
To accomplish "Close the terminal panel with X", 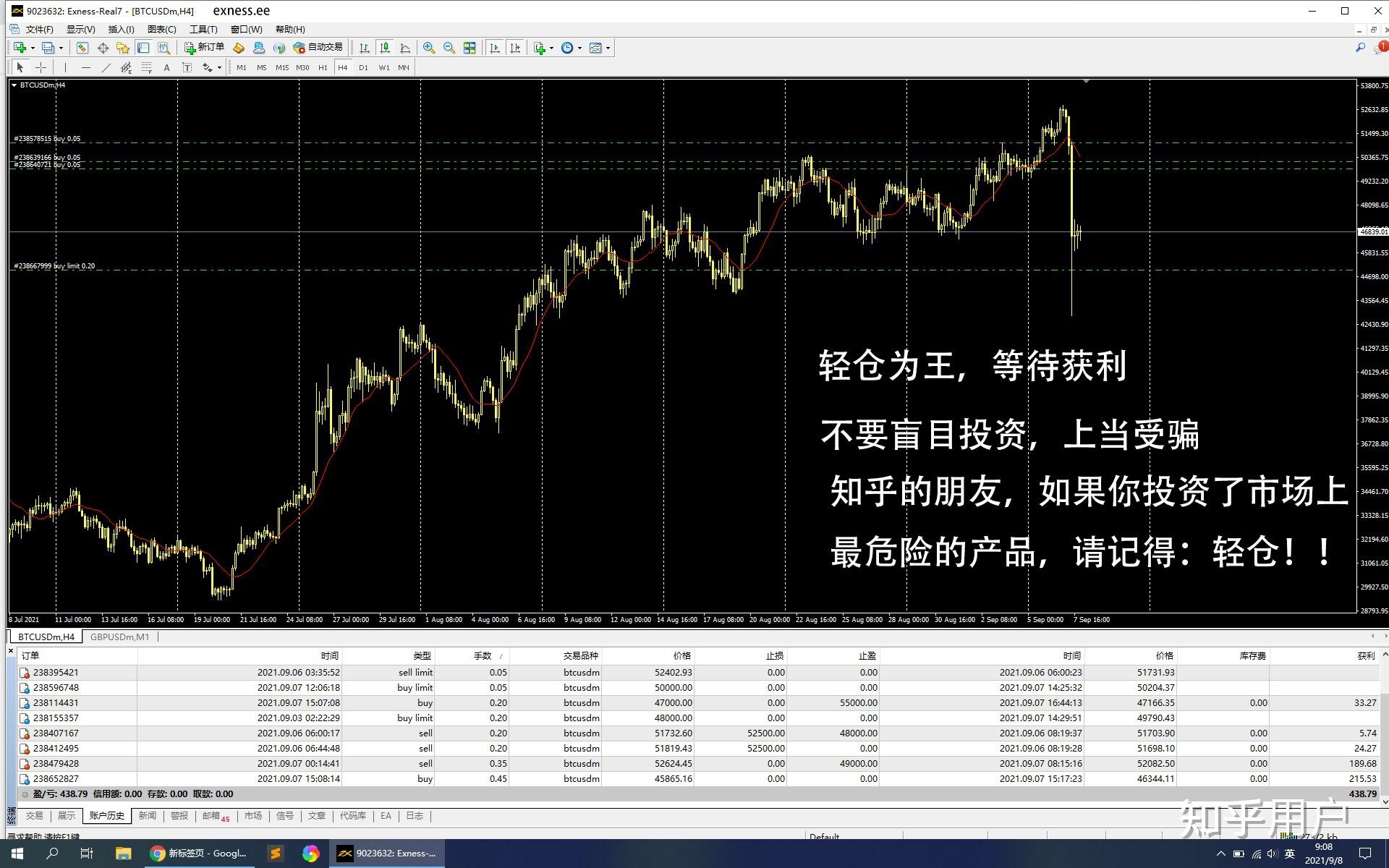I will point(11,651).
